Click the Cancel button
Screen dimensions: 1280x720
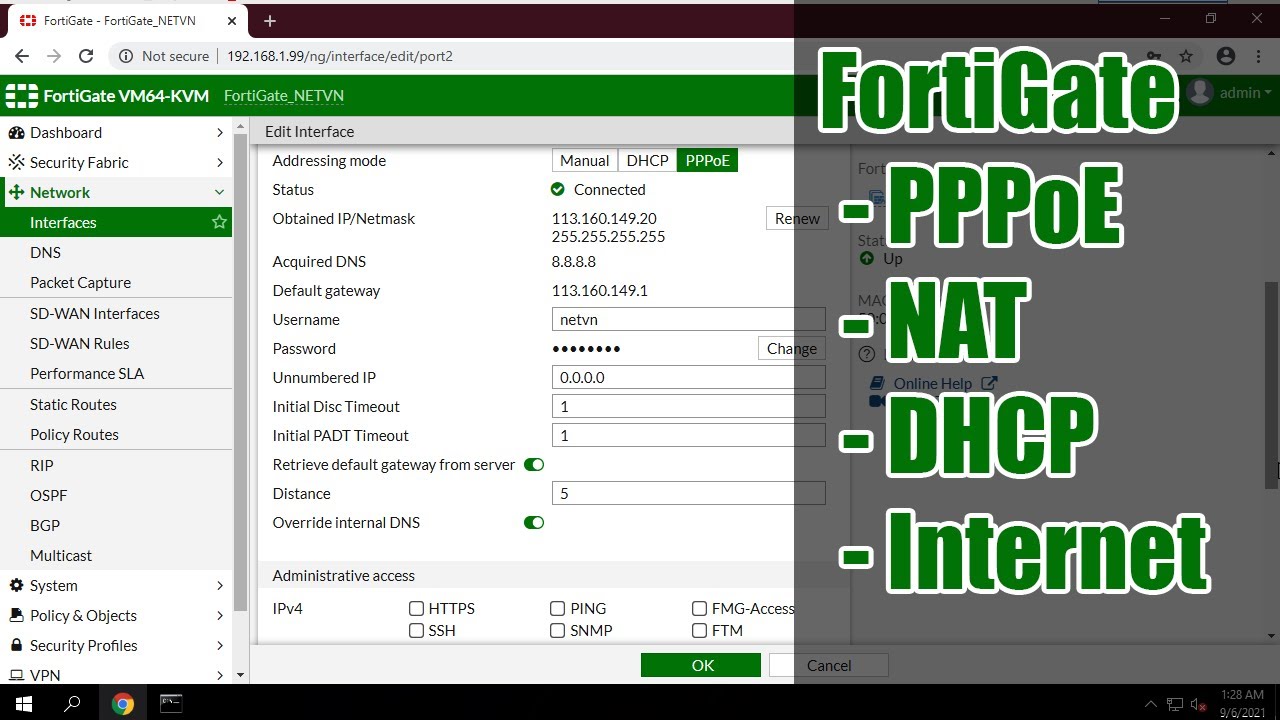(828, 666)
